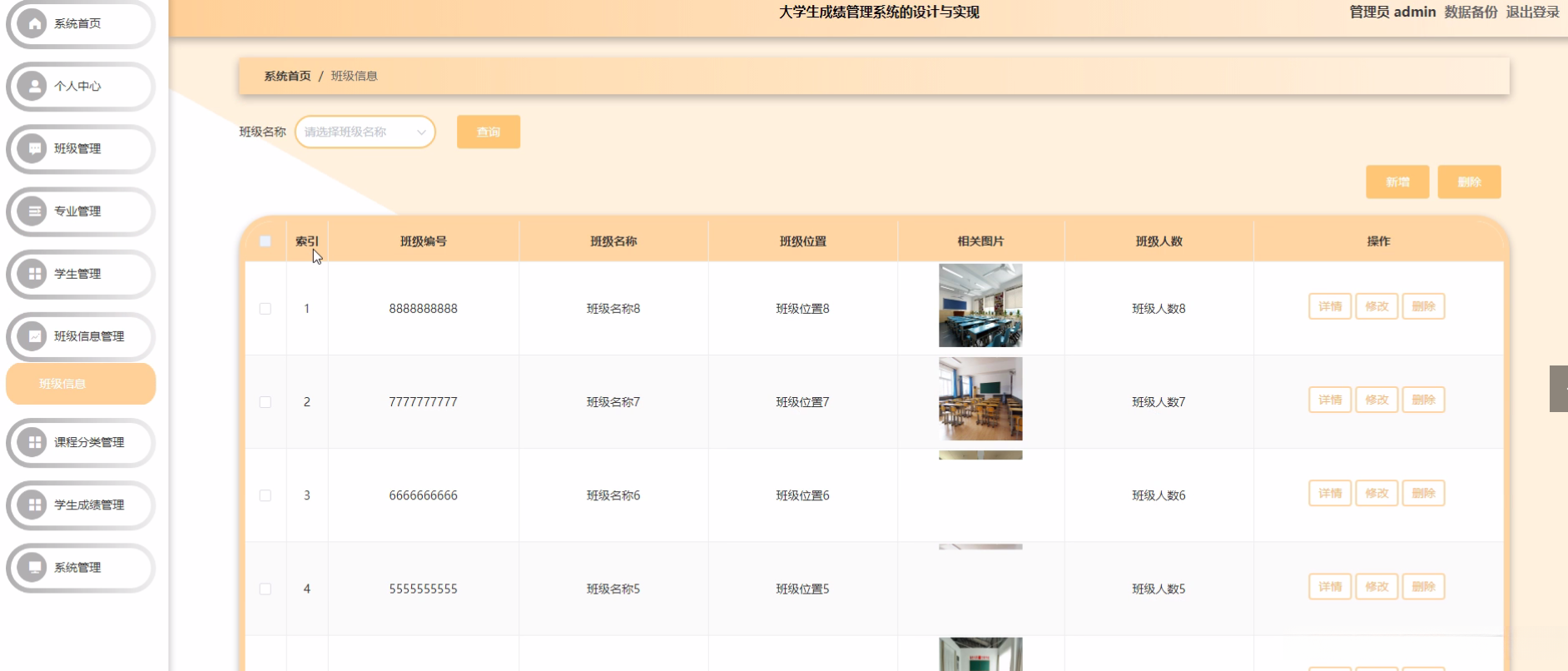Click the 数据备份 link in header
Viewport: 1568px width, 671px height.
click(1471, 12)
